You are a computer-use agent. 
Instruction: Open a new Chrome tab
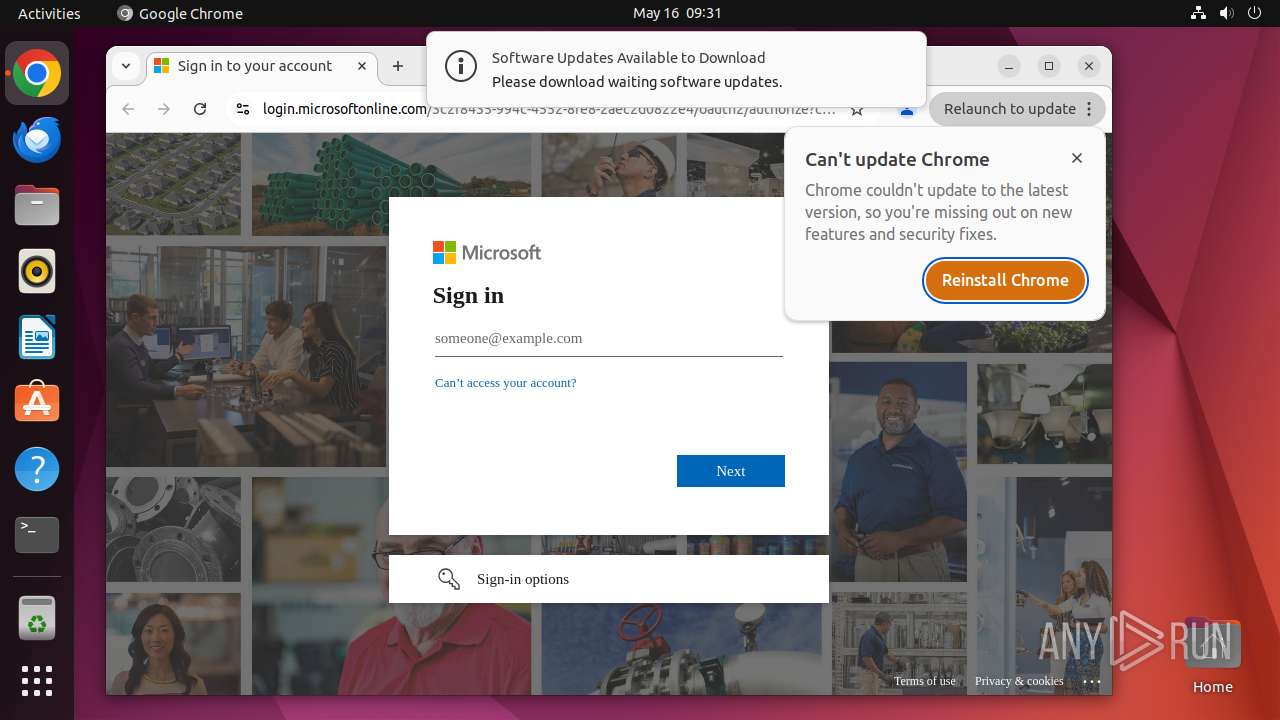coord(398,66)
